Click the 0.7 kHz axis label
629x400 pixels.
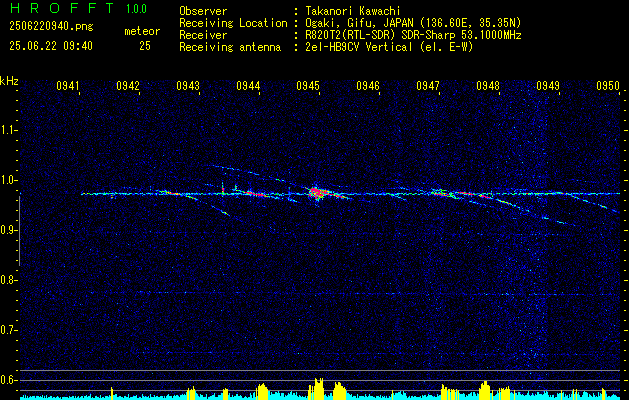pos(9,331)
